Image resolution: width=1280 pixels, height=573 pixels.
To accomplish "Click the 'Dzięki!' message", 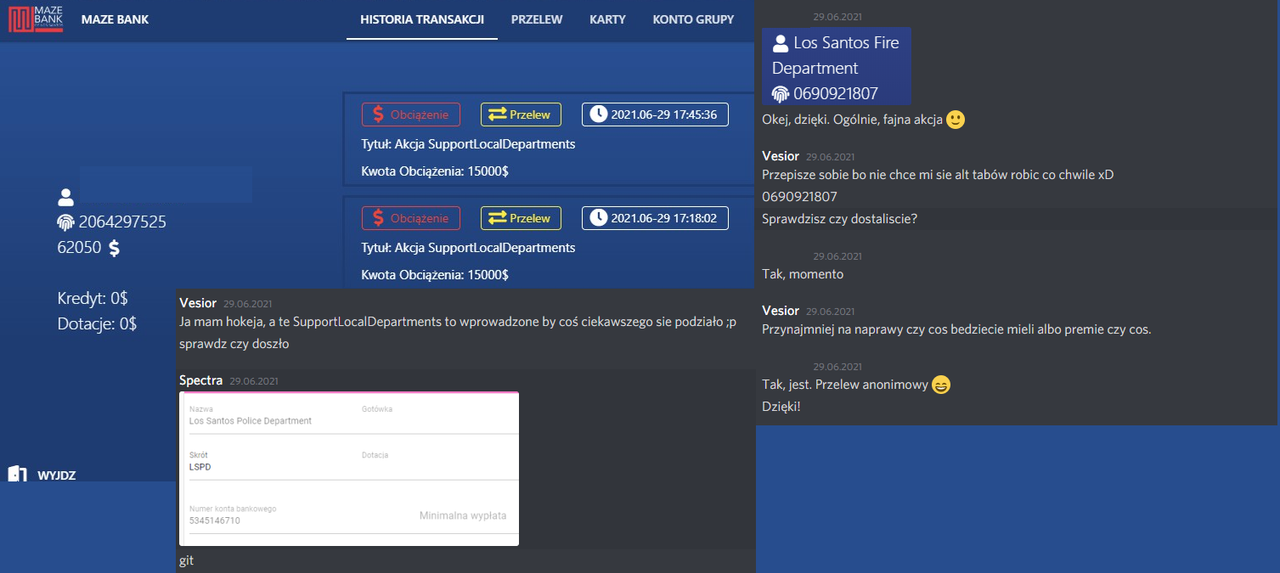I will pos(782,407).
